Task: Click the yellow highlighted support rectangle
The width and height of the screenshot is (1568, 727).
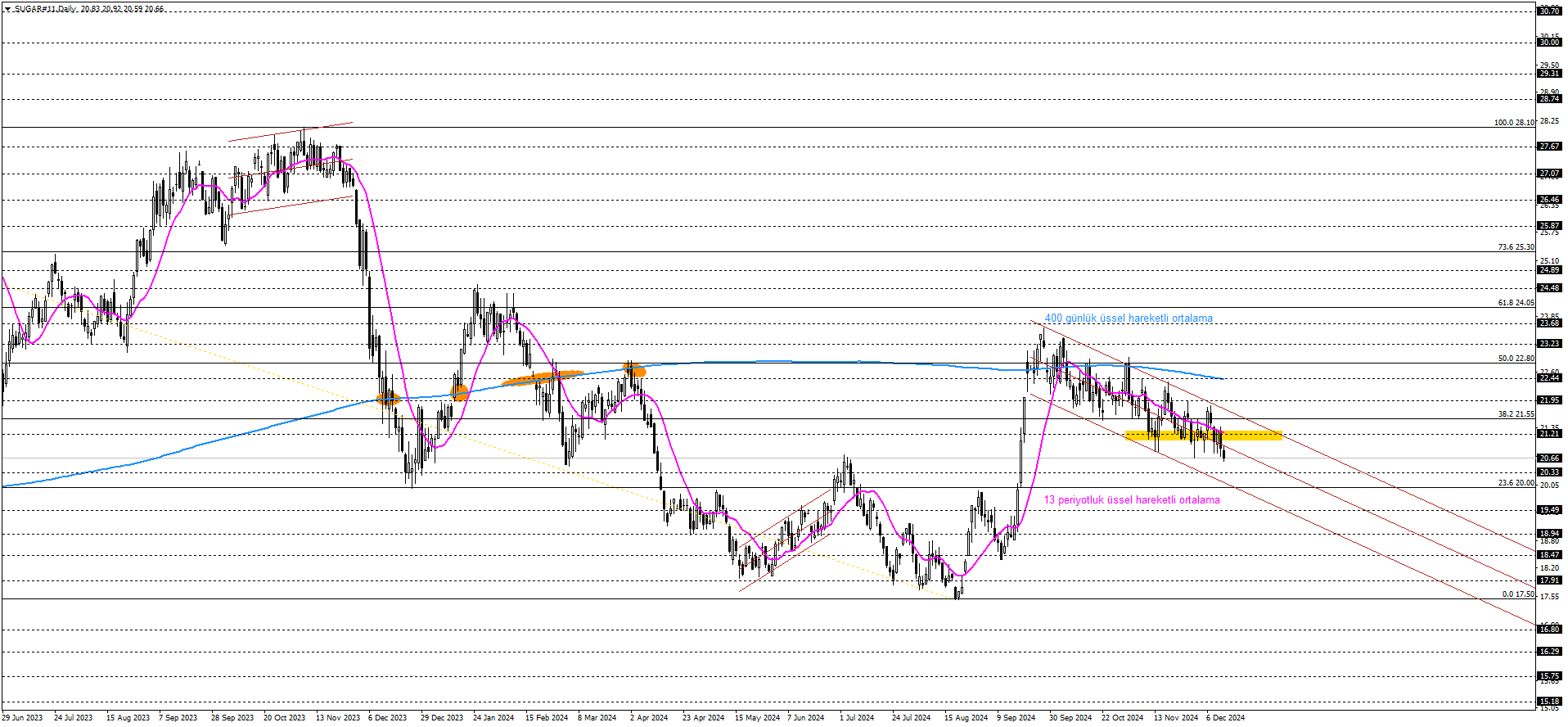Action: pyautogui.click(x=1203, y=436)
